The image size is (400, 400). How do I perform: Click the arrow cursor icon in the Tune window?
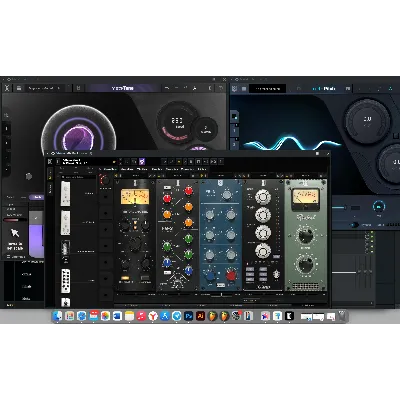(15, 233)
